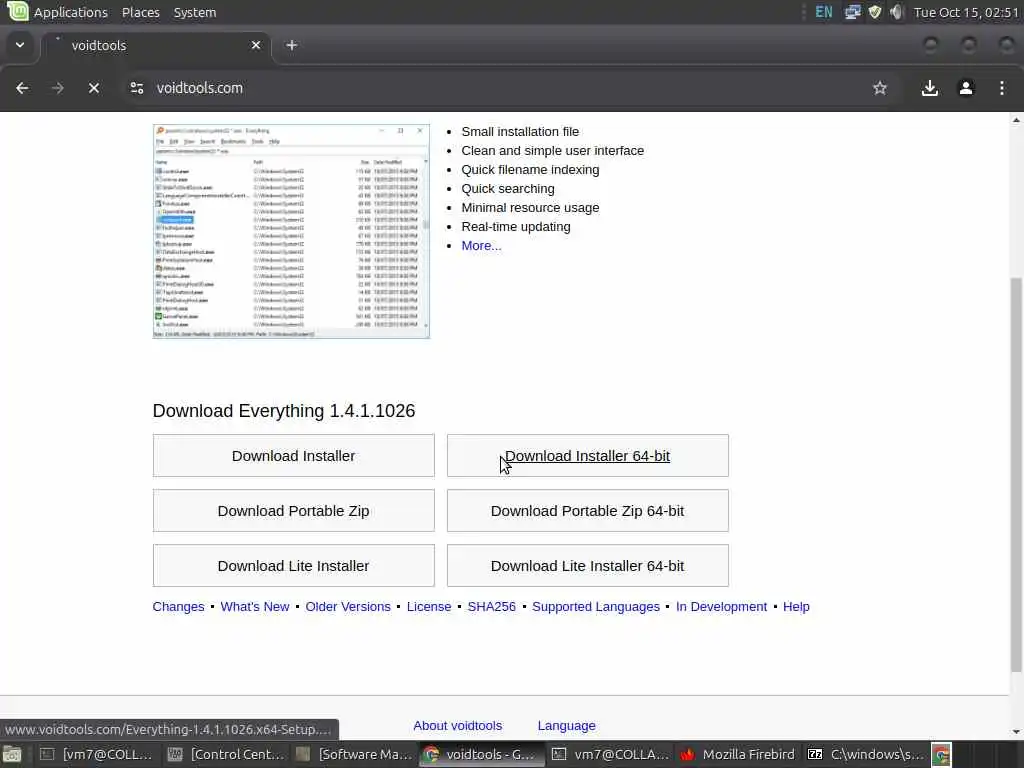Image resolution: width=1024 pixels, height=768 pixels.
Task: Select the 'Quick searching' bullet text
Action: click(x=508, y=189)
